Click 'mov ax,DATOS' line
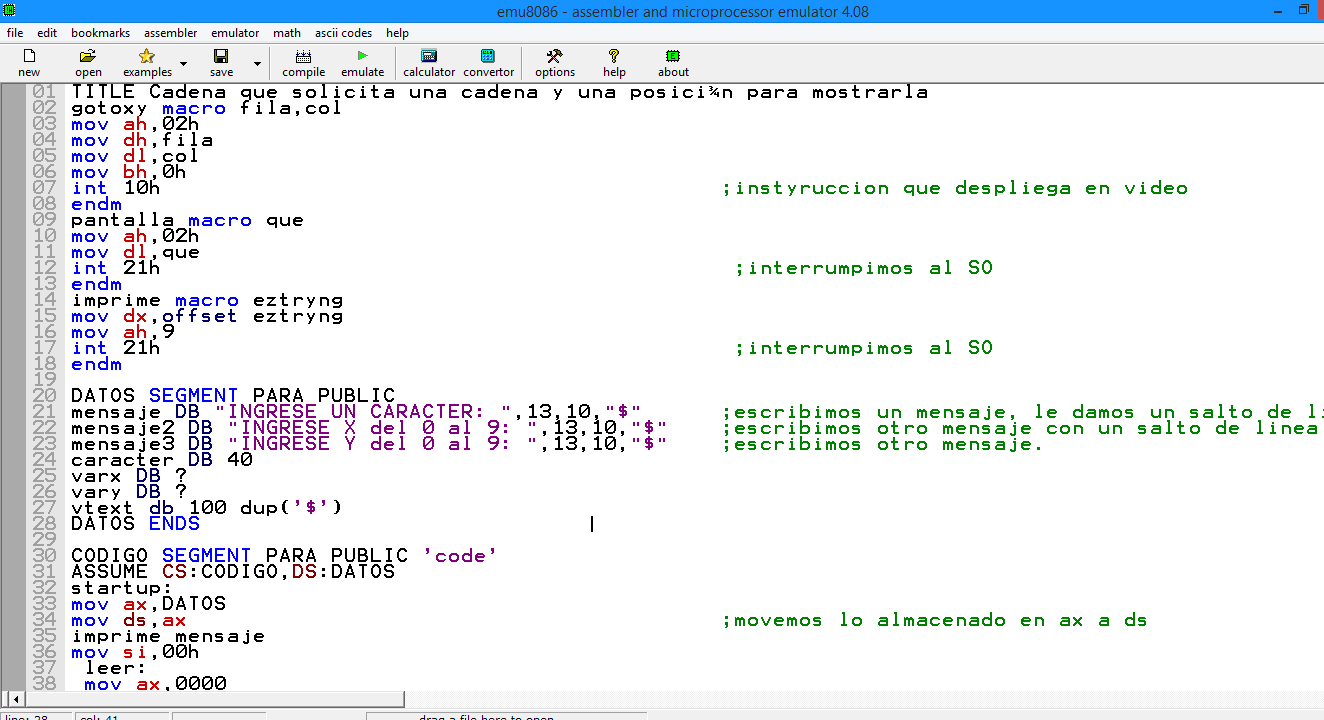The height and width of the screenshot is (720, 1324). tap(148, 604)
